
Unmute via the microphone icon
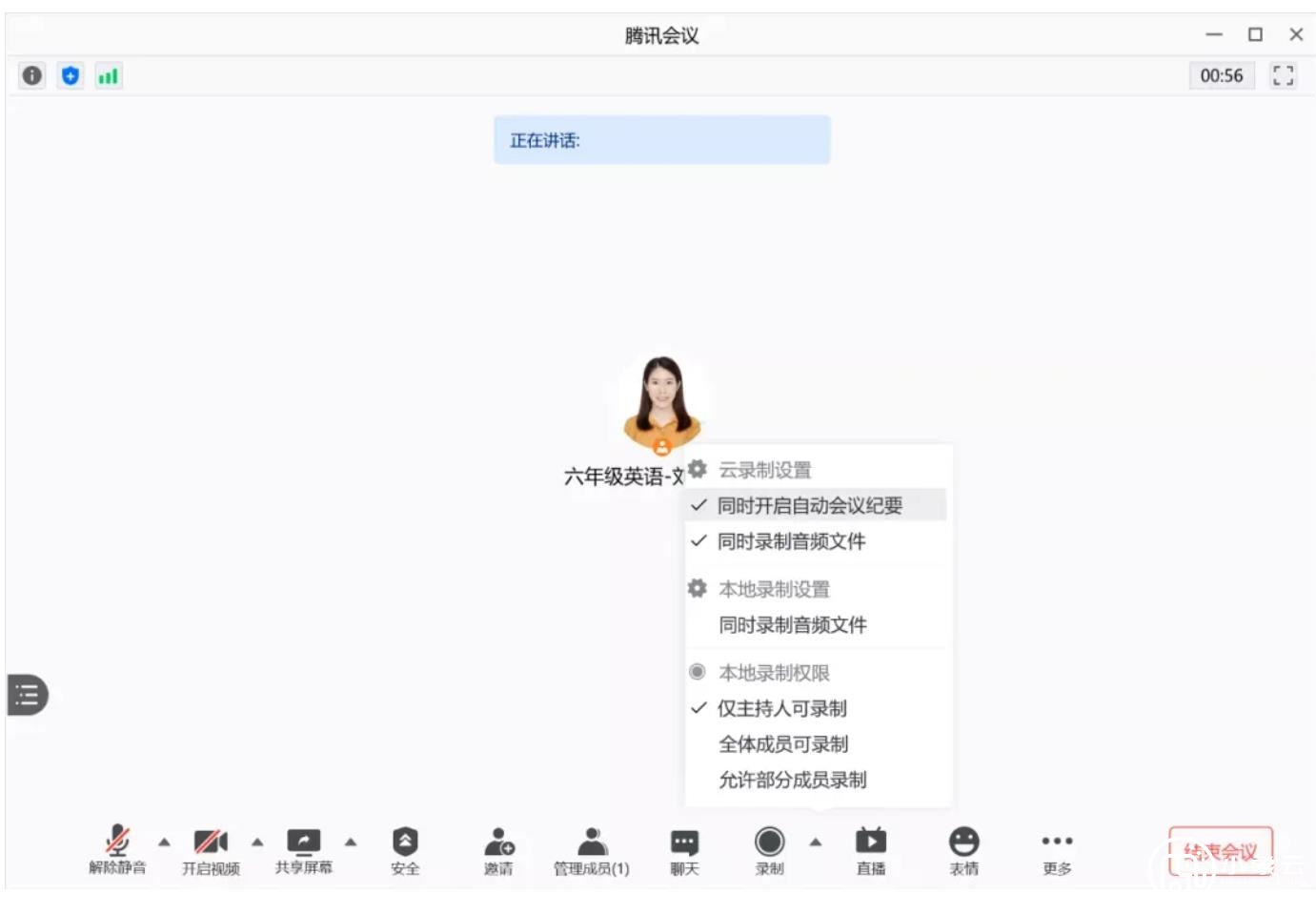[x=117, y=841]
